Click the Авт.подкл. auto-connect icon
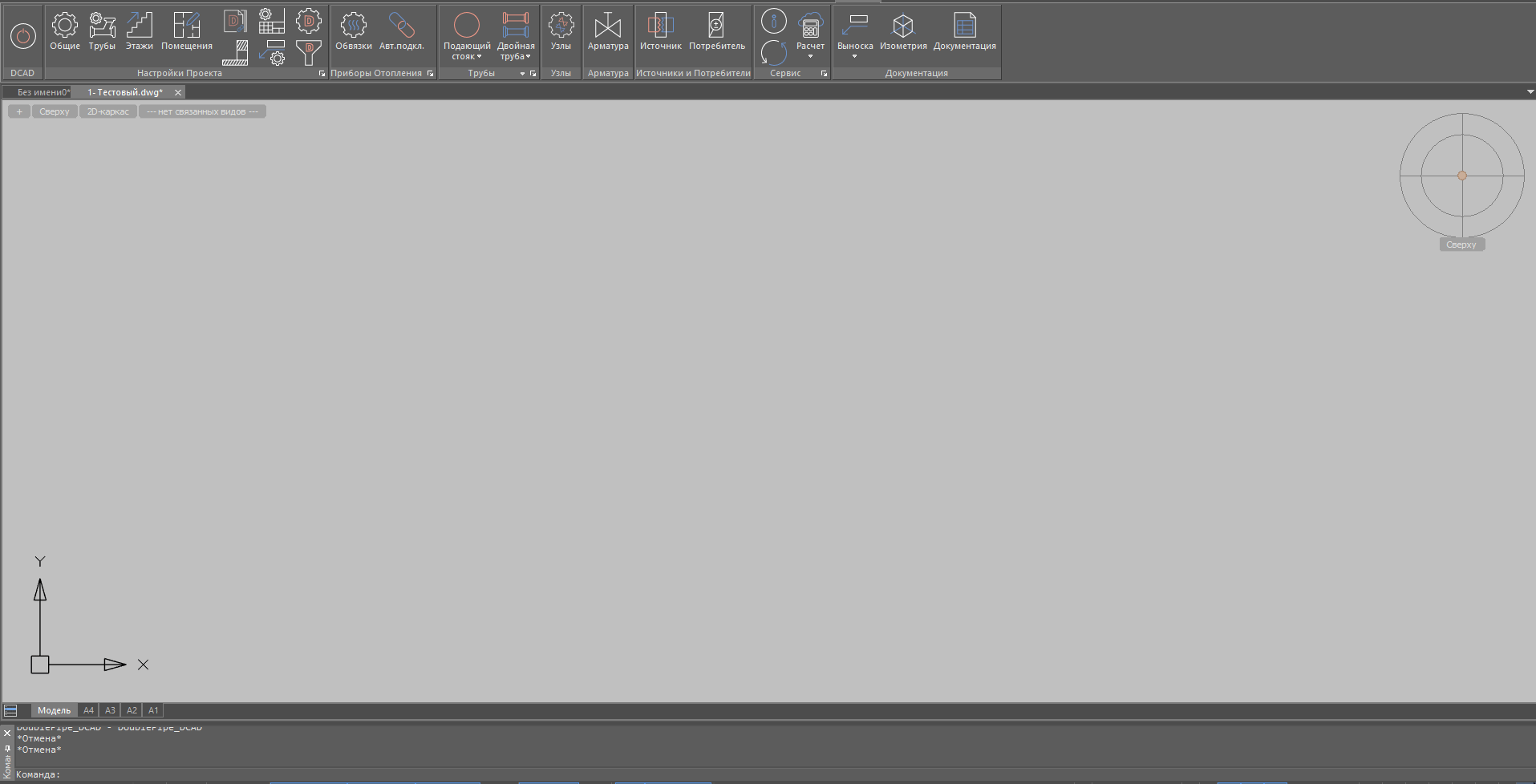 (401, 30)
